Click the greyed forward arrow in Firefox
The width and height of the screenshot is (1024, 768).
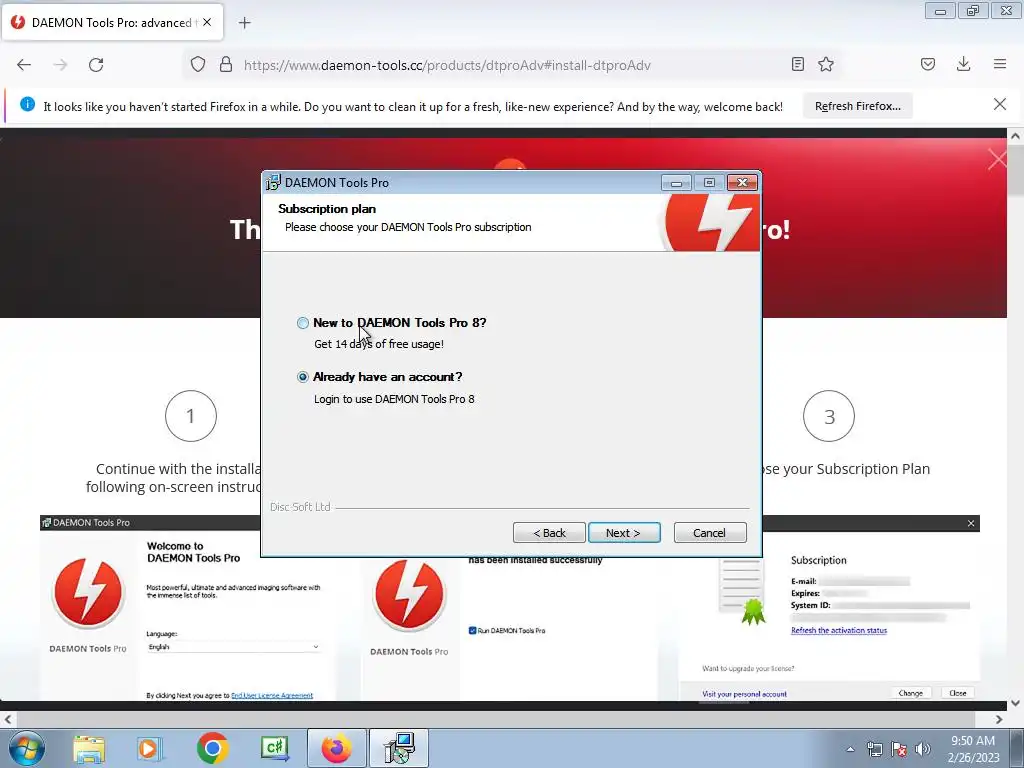60,65
